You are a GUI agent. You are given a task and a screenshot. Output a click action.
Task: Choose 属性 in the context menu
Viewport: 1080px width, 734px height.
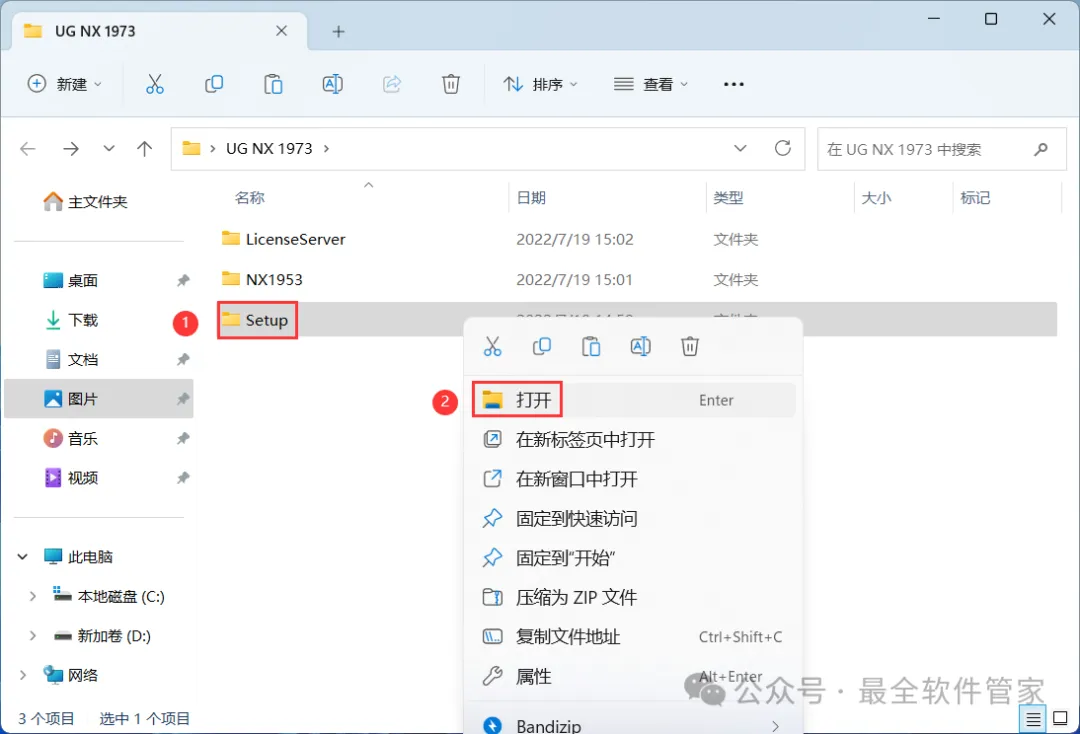(x=633, y=676)
